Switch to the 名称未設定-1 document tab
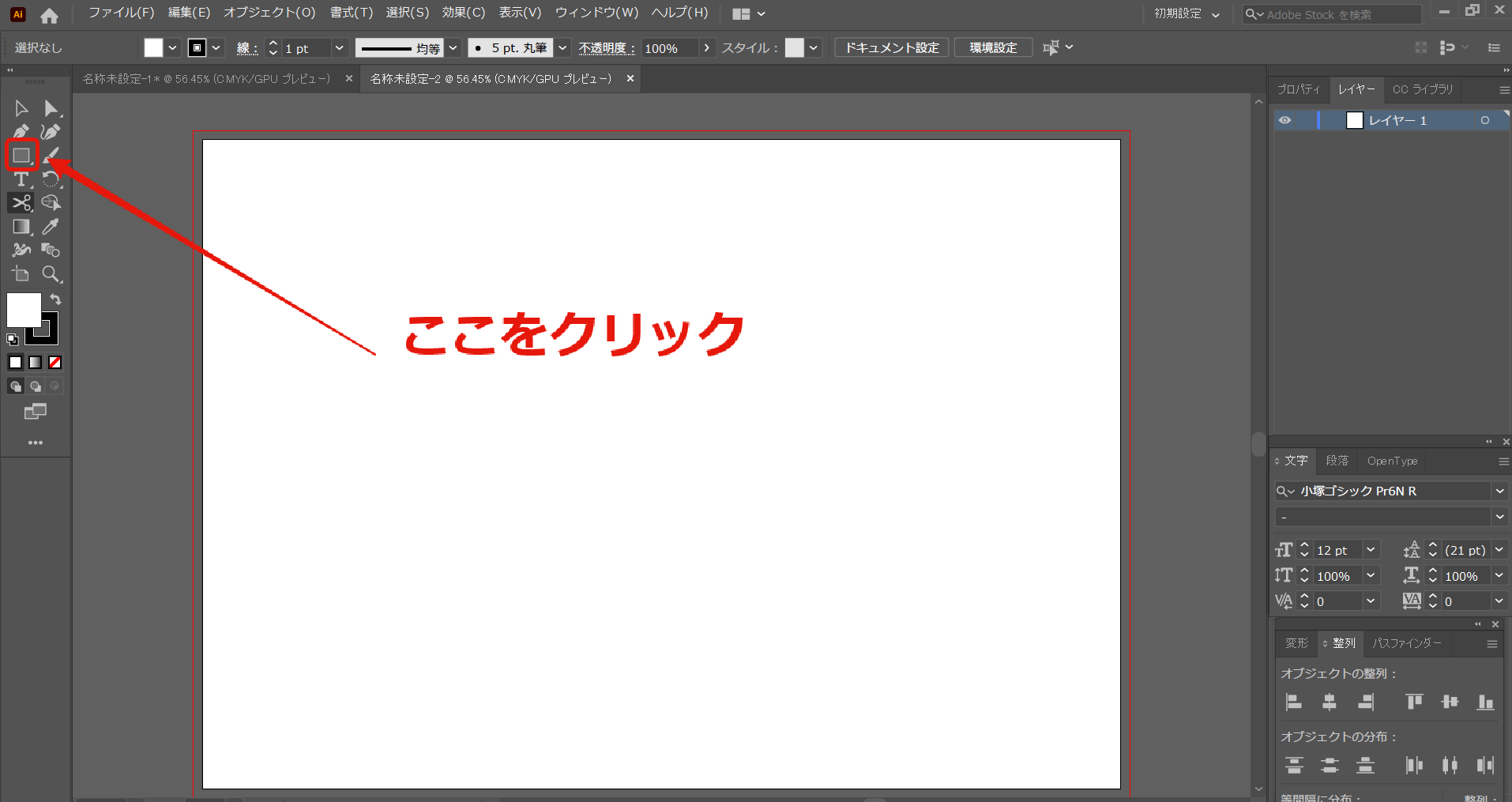 pyautogui.click(x=206, y=79)
